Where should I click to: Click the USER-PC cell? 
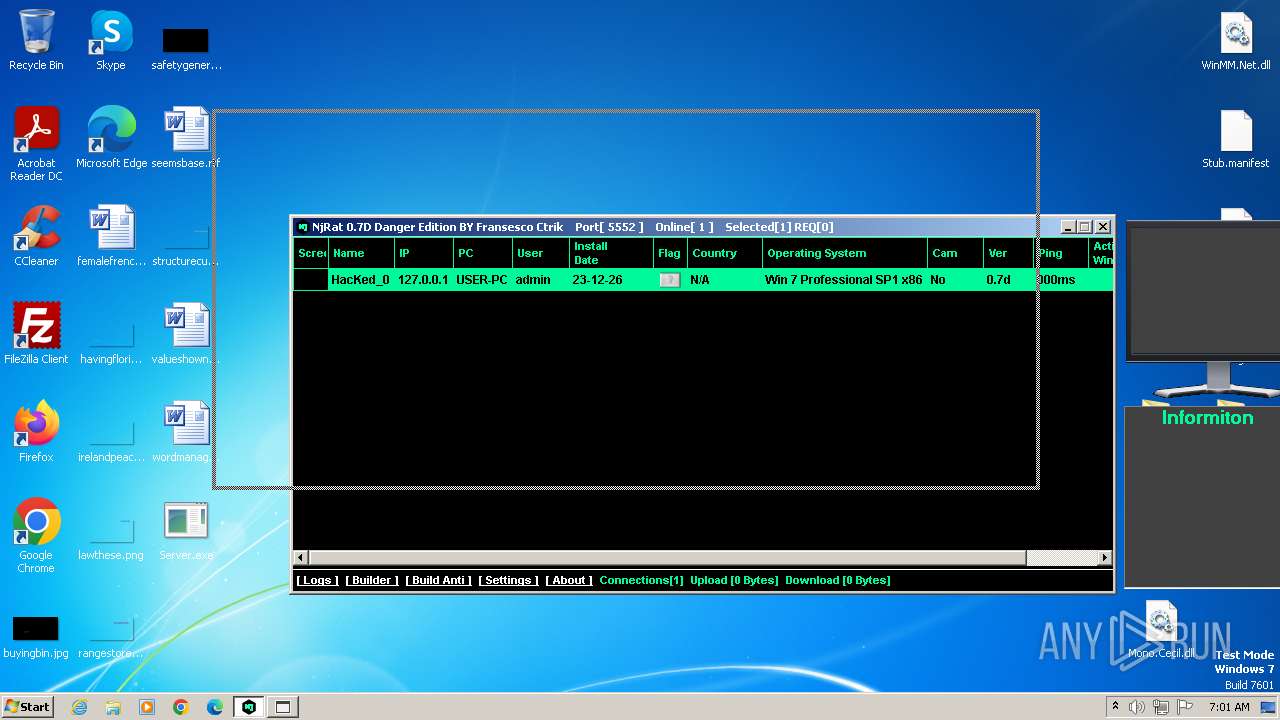point(482,280)
